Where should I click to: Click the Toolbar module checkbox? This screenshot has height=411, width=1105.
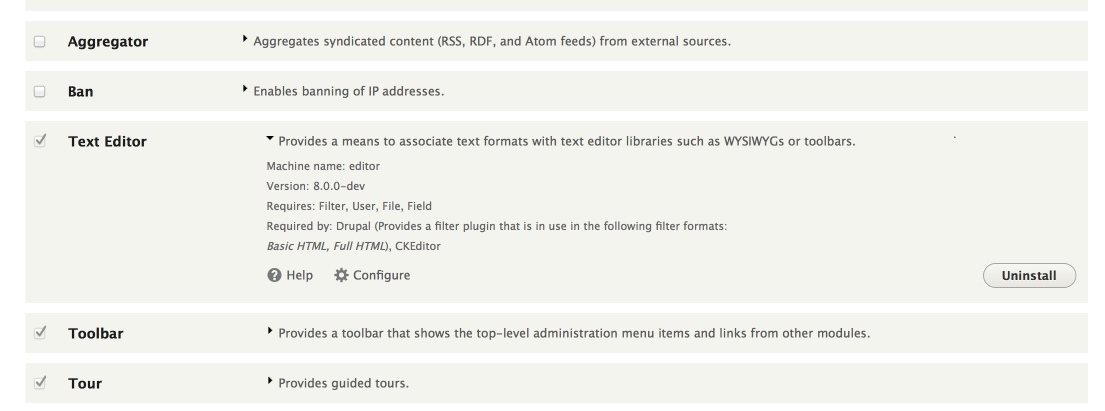click(x=39, y=333)
